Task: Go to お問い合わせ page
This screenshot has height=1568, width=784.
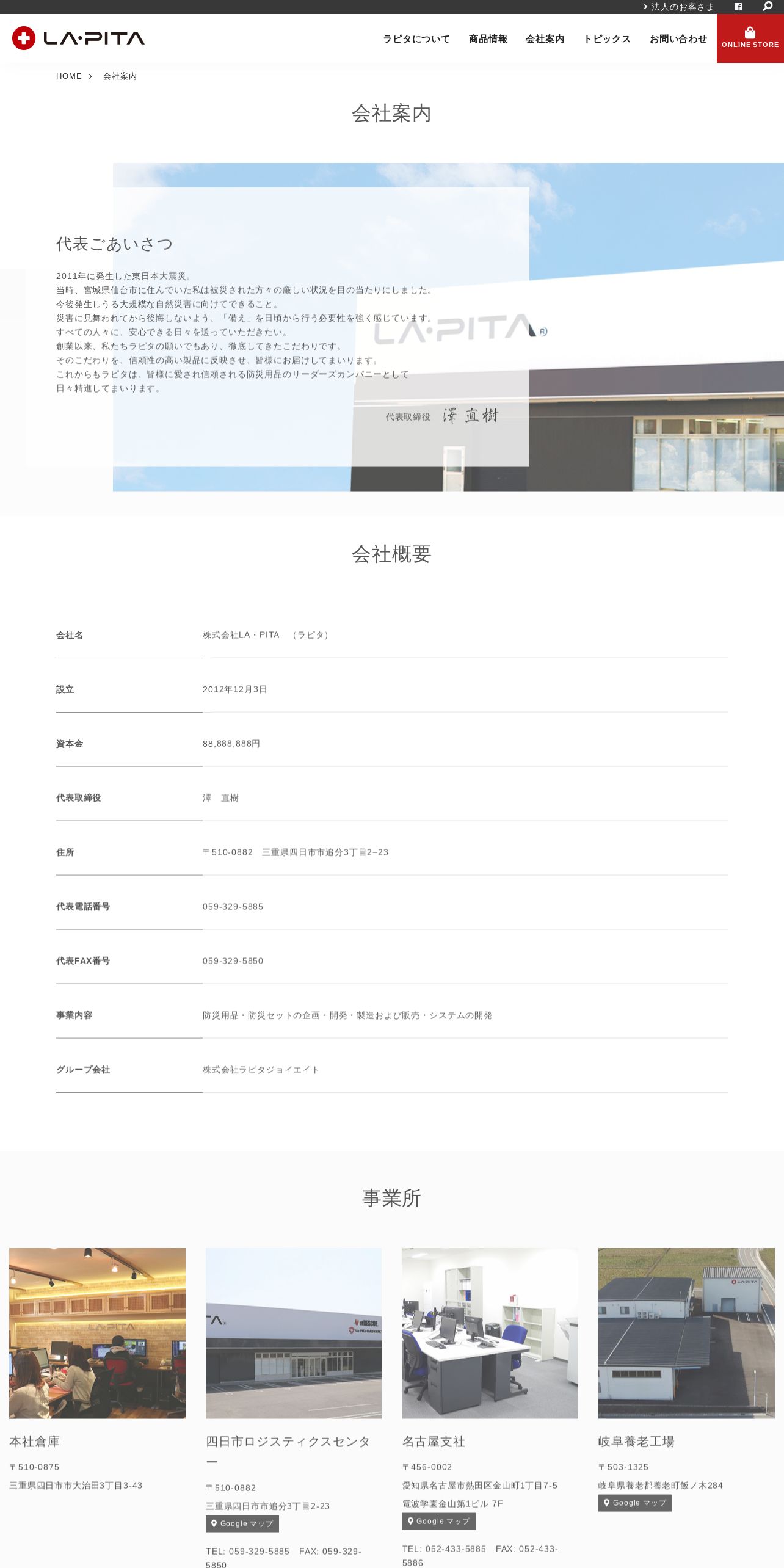Action: coord(678,39)
